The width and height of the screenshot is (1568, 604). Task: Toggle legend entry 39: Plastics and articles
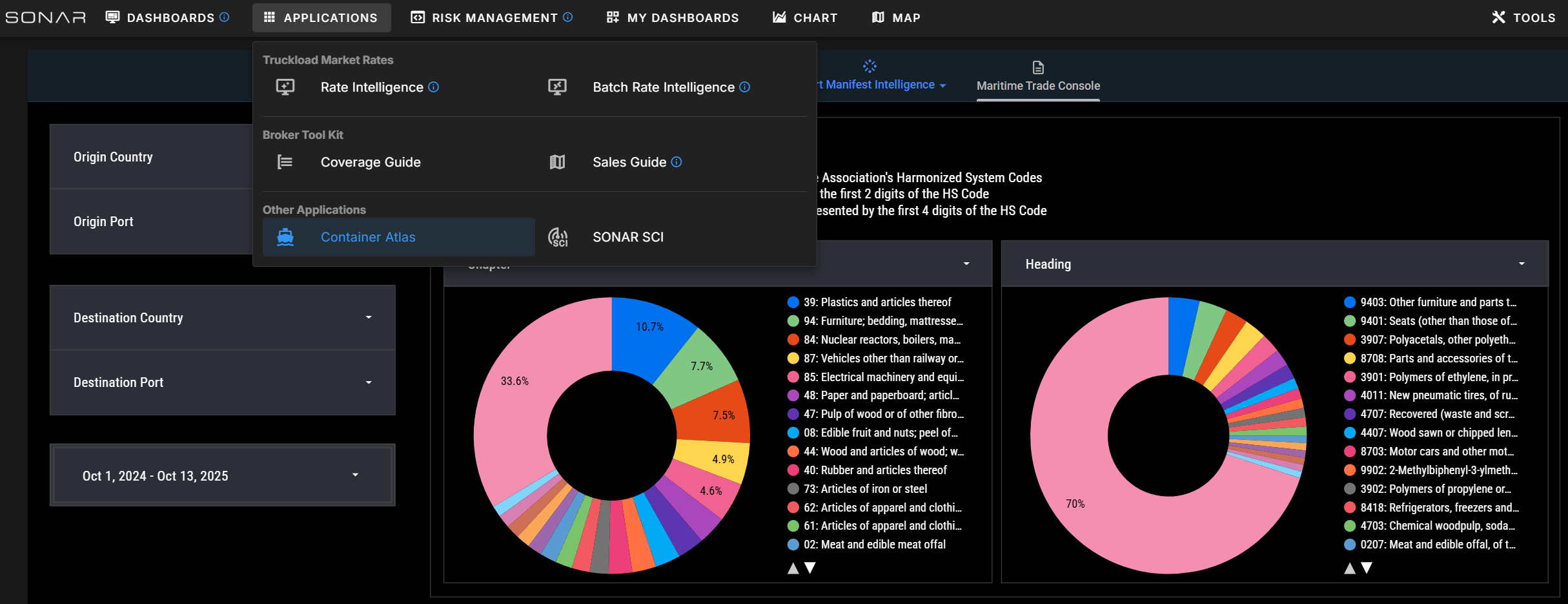[x=877, y=302]
